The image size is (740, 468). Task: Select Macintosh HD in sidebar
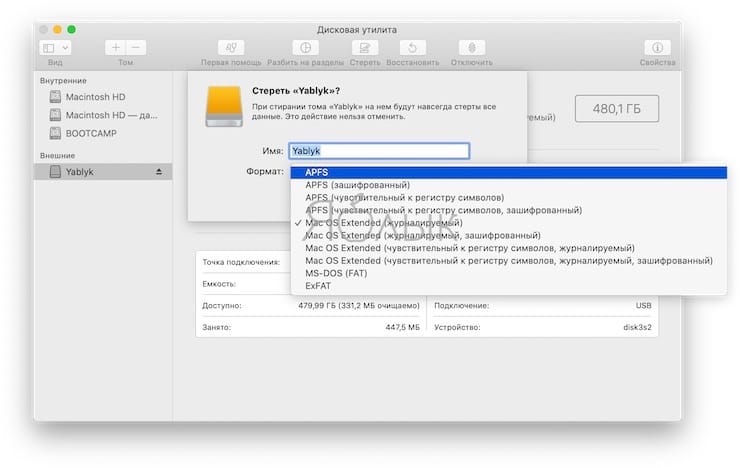pyautogui.click(x=103, y=97)
